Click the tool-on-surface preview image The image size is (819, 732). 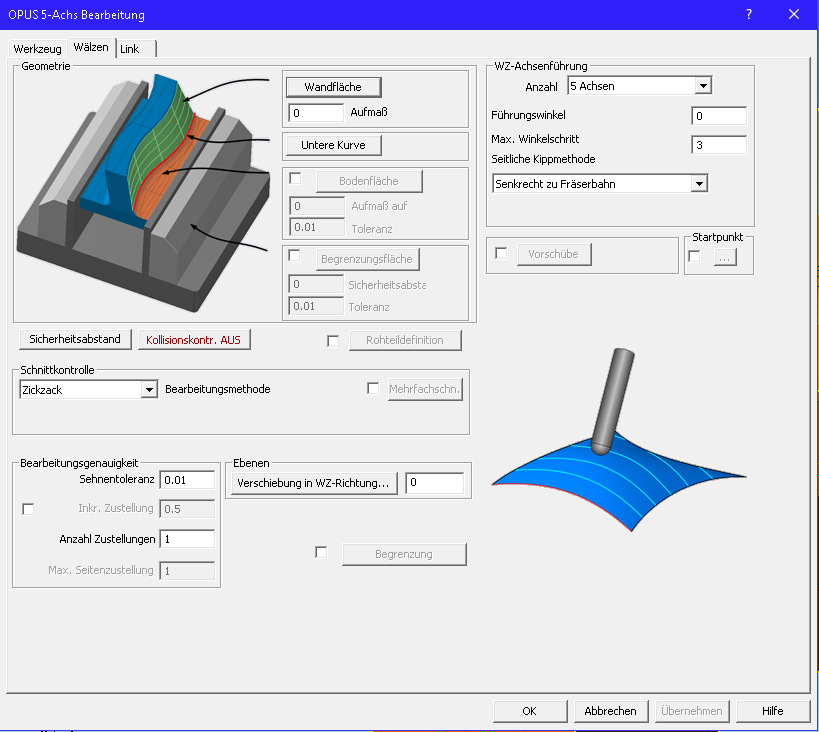619,440
